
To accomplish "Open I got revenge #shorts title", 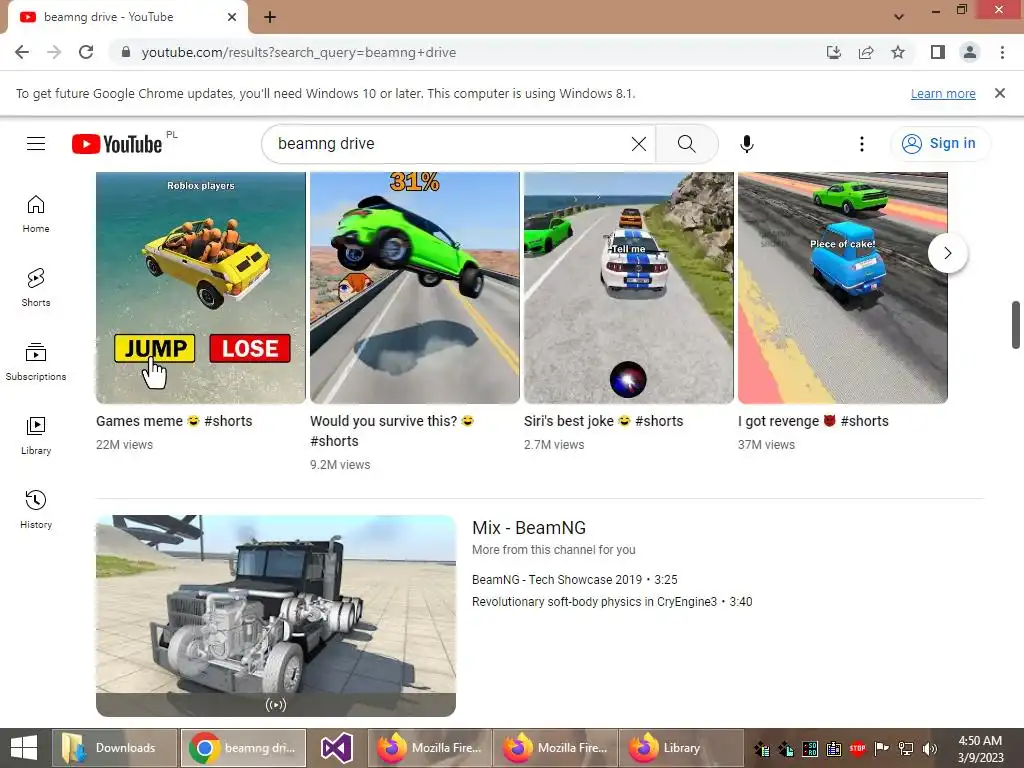I will pyautogui.click(x=813, y=421).
